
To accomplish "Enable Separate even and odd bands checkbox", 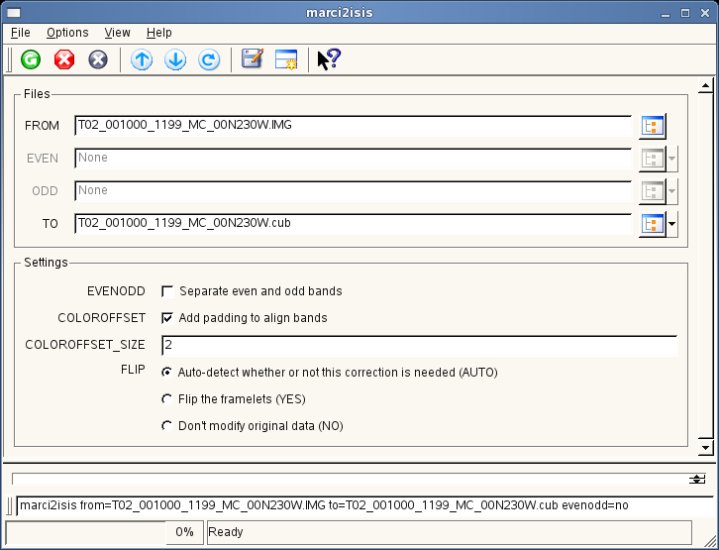I will tap(168, 291).
